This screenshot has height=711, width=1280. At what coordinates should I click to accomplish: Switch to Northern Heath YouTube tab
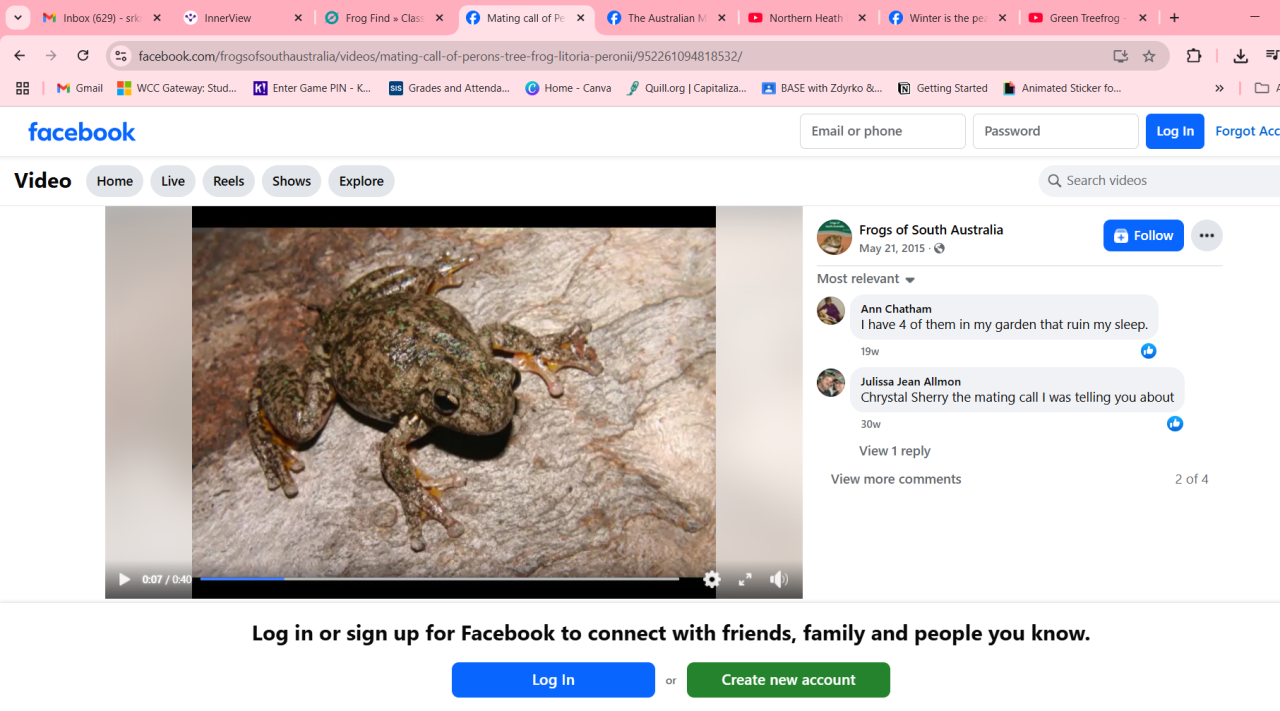pos(808,18)
